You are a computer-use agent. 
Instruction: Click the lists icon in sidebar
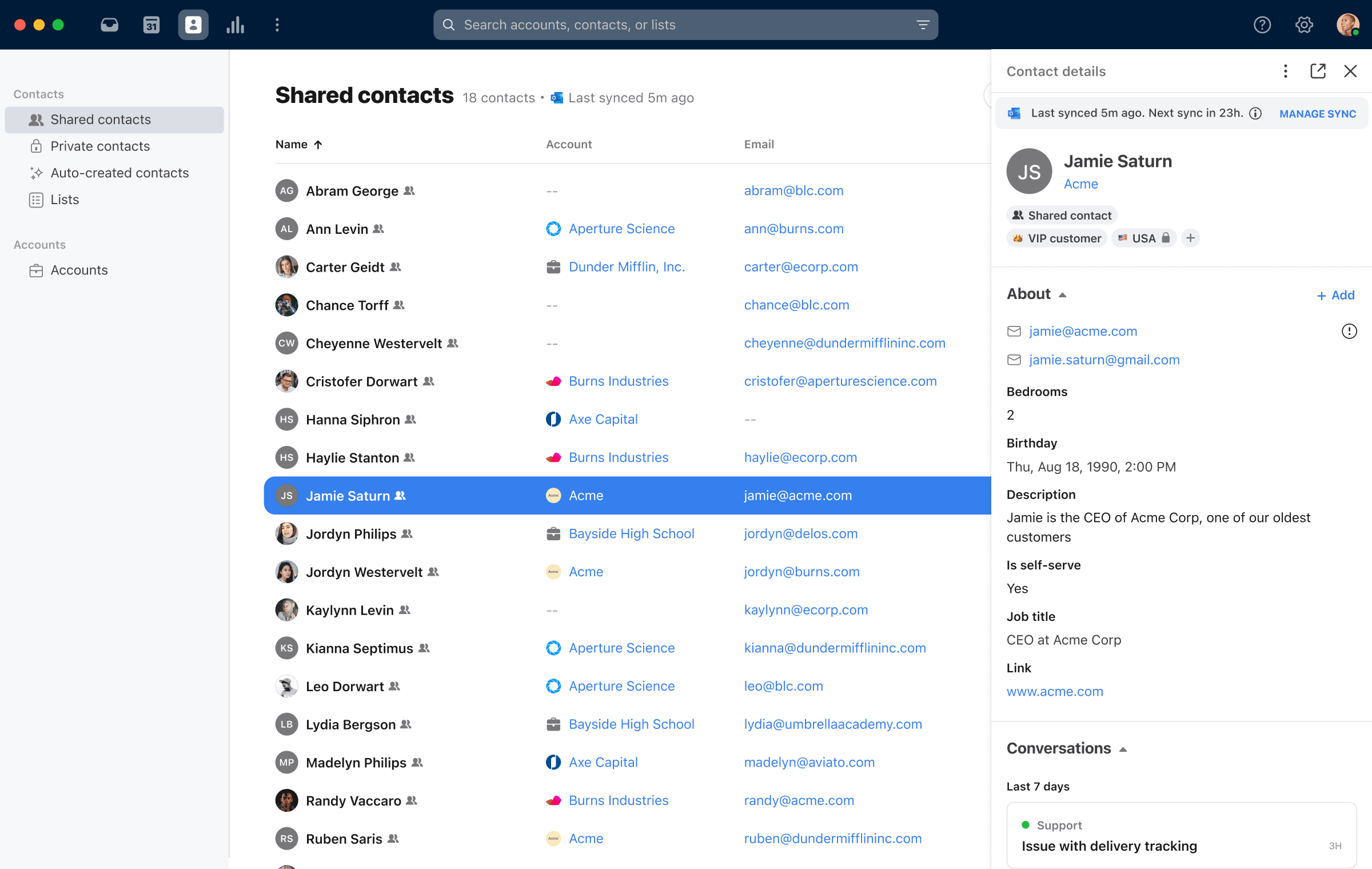[x=36, y=199]
